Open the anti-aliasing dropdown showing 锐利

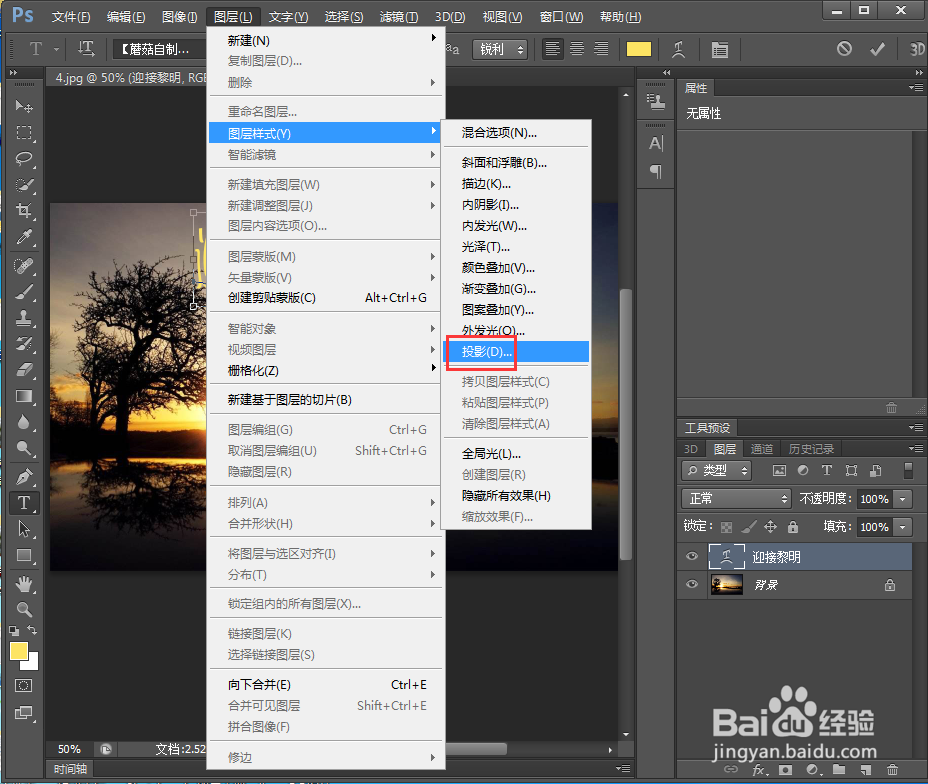click(500, 47)
